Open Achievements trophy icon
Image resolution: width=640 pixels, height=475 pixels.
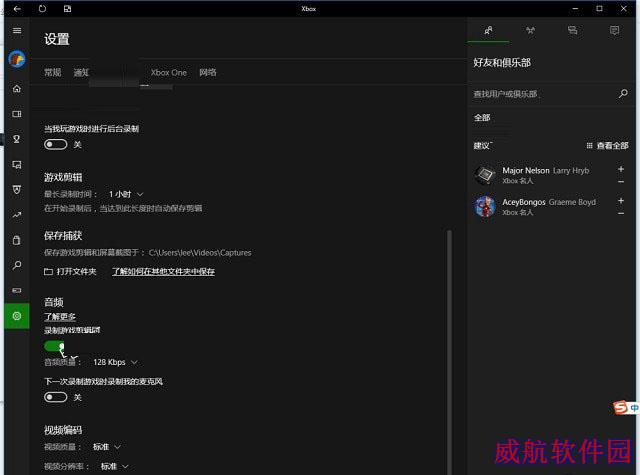click(x=17, y=139)
